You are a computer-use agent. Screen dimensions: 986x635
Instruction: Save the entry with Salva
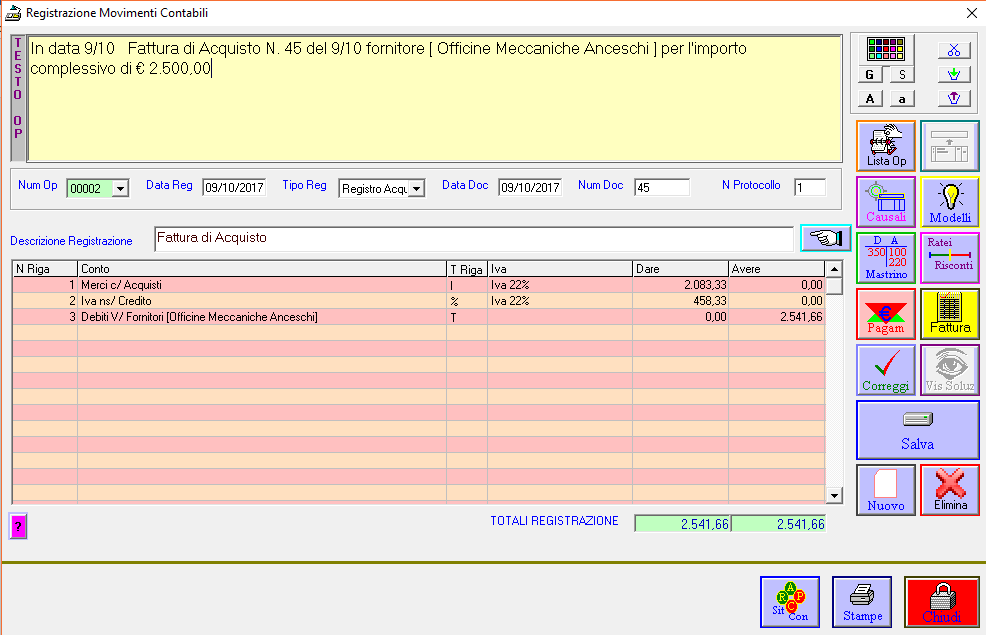(x=917, y=430)
